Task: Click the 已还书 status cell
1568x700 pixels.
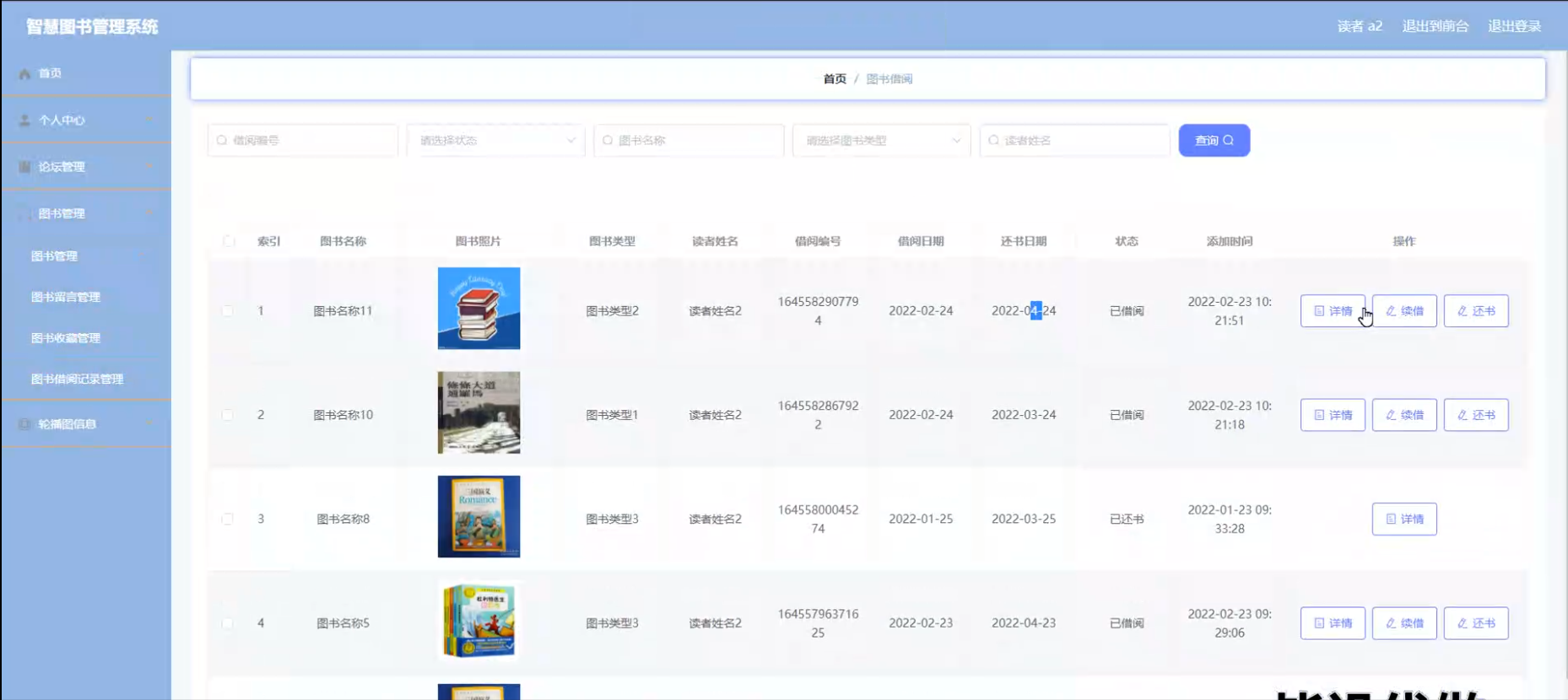Action: coord(1127,519)
